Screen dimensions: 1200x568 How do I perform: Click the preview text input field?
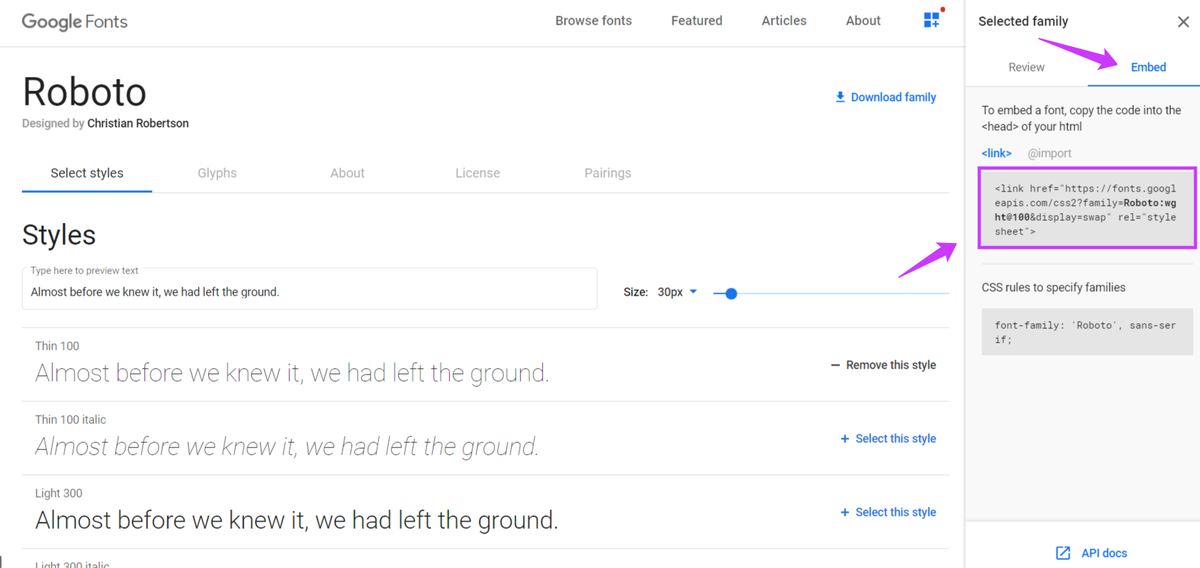point(310,288)
